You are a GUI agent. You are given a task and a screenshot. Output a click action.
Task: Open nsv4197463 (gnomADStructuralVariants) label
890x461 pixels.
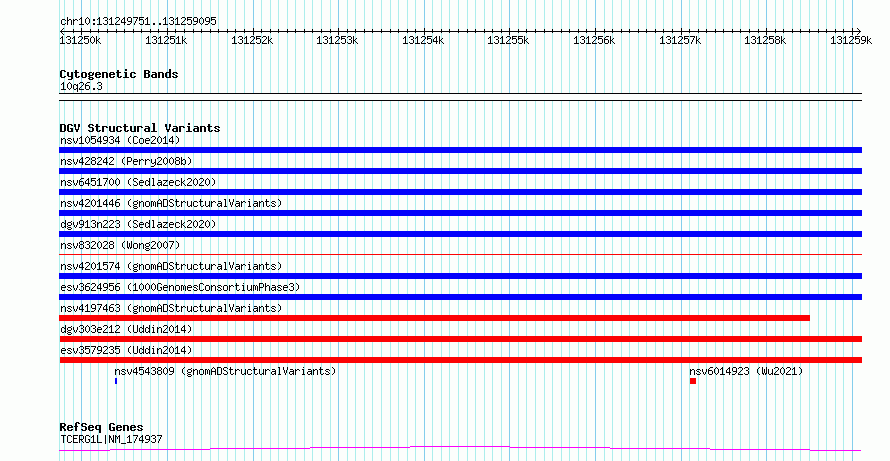(171, 308)
